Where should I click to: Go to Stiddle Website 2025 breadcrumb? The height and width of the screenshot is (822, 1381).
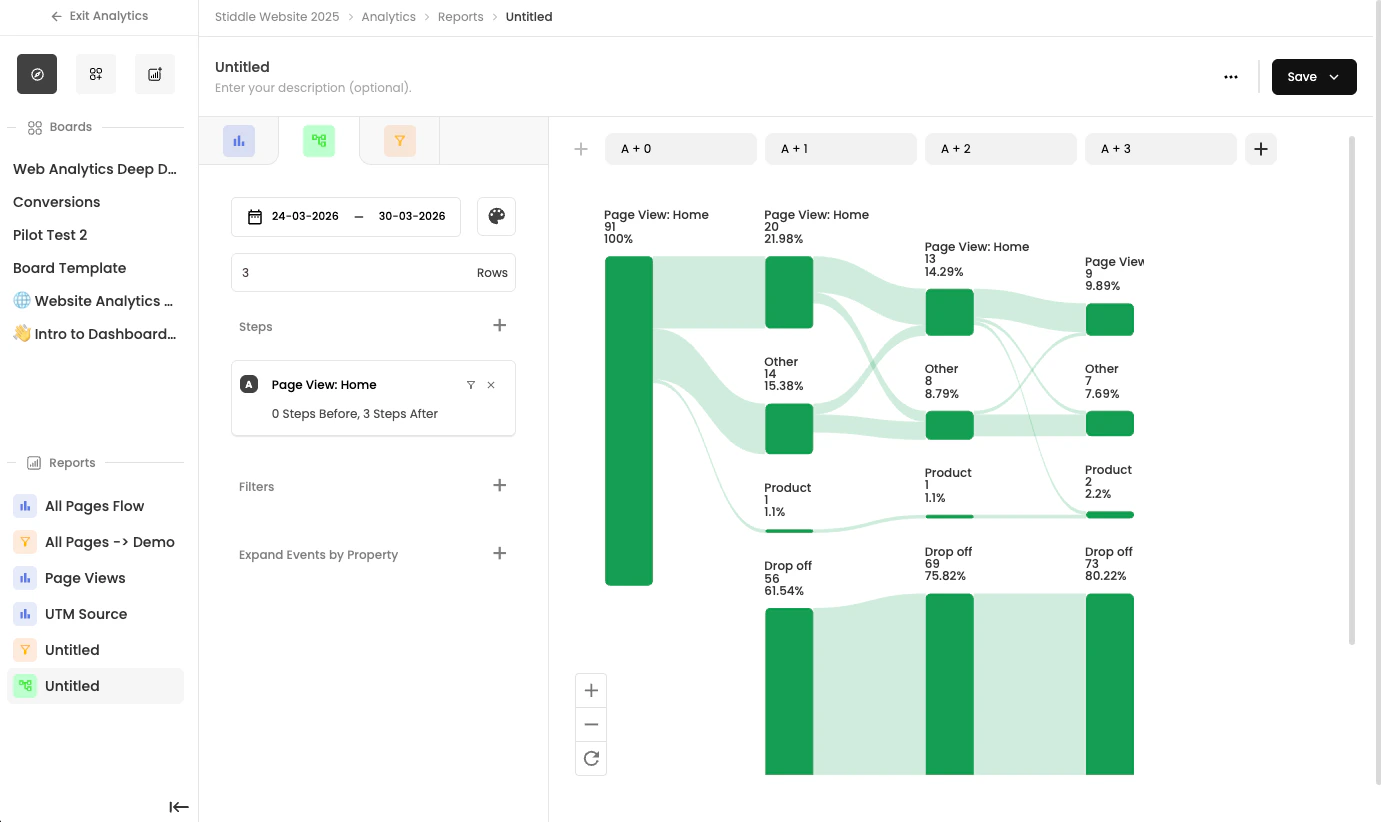point(277,17)
